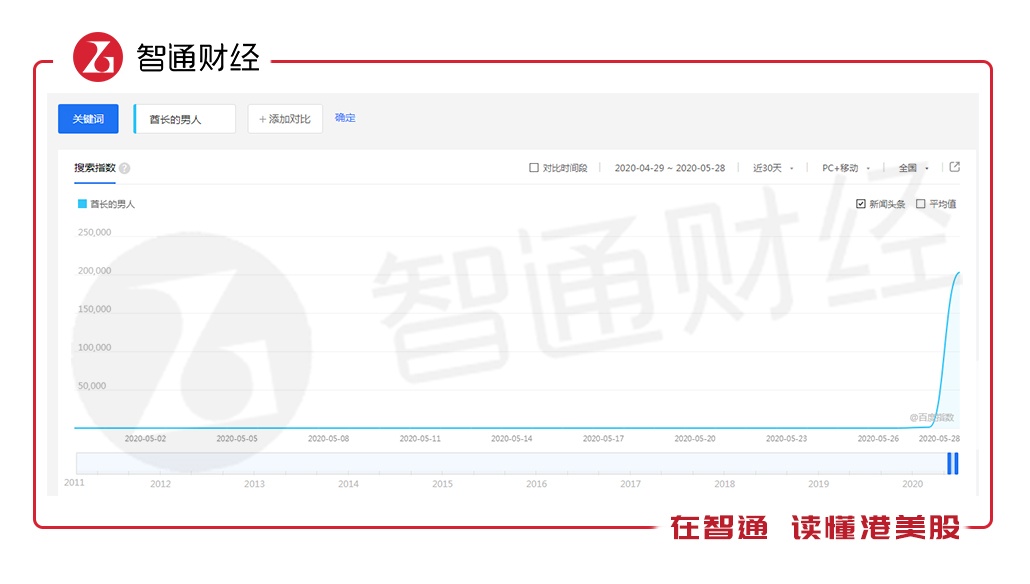Click the 250,000 y-axis value
Viewport: 1030px width, 584px height.
(95, 232)
